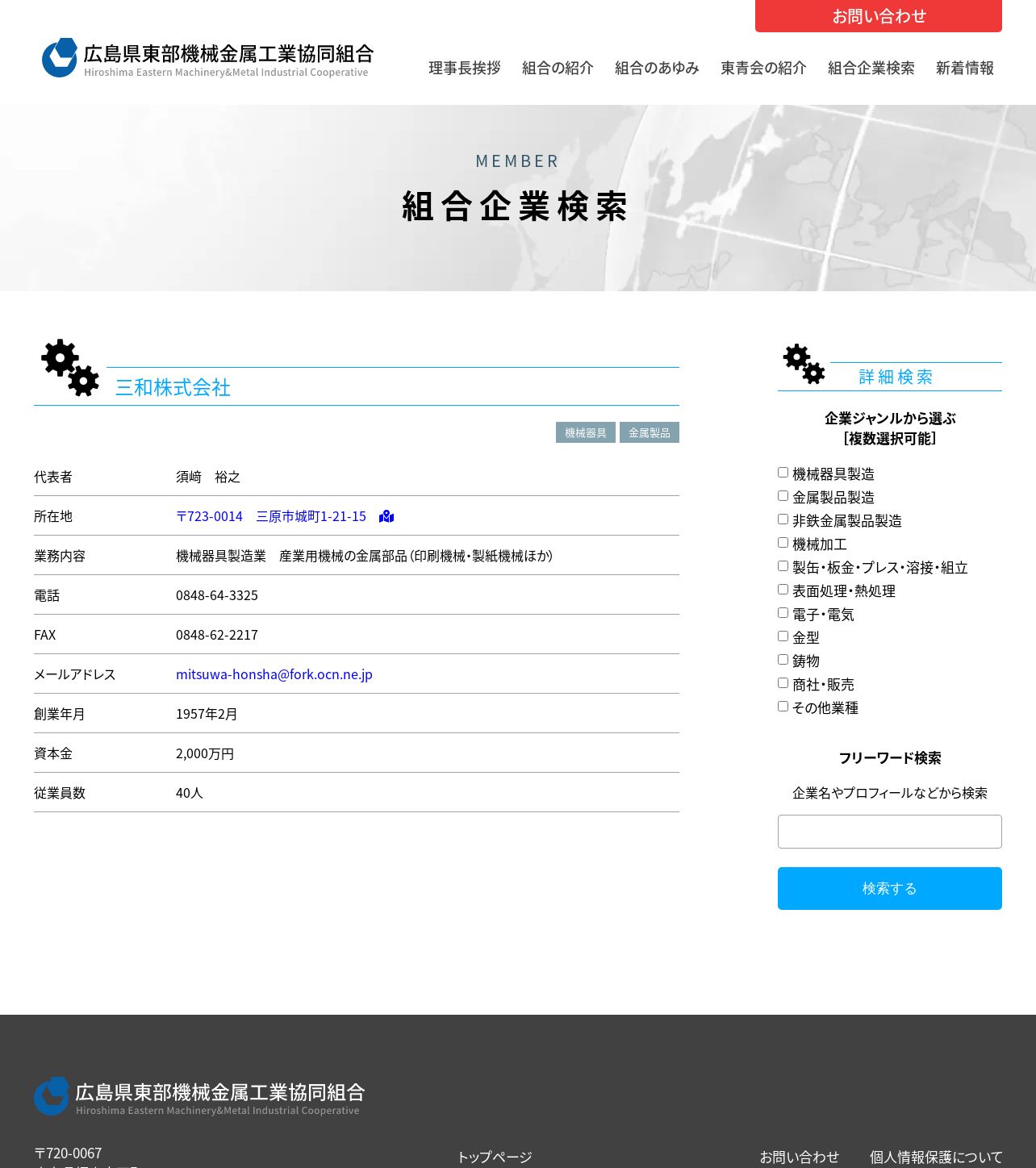
Task: Open the map icon beside the address
Action: click(x=386, y=516)
